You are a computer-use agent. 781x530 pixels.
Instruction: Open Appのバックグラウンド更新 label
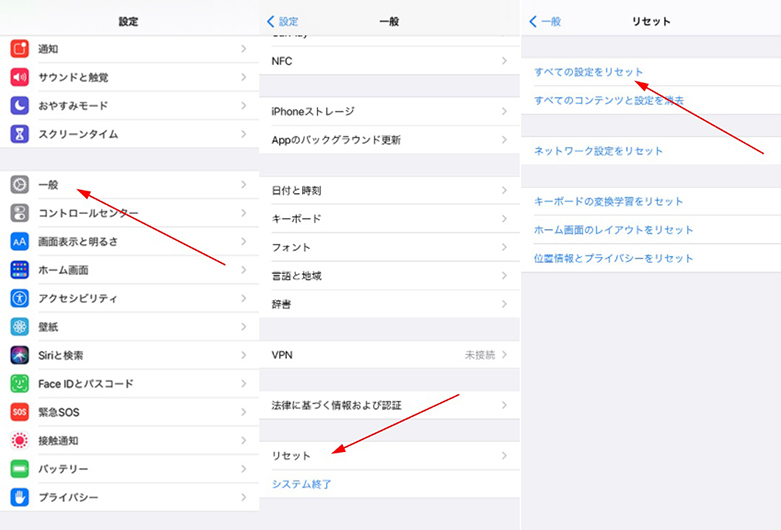click(x=336, y=139)
